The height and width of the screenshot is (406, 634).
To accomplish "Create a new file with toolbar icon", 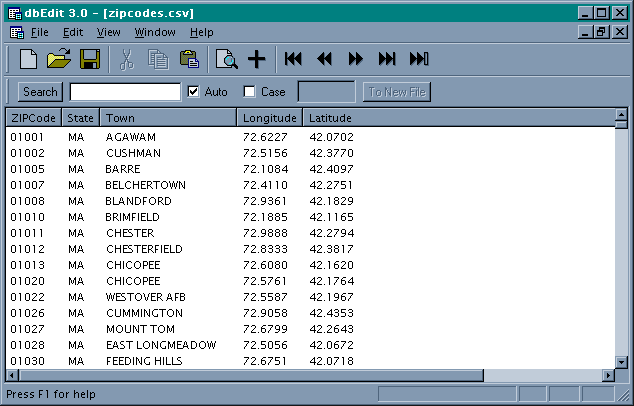I will pyautogui.click(x=29, y=59).
